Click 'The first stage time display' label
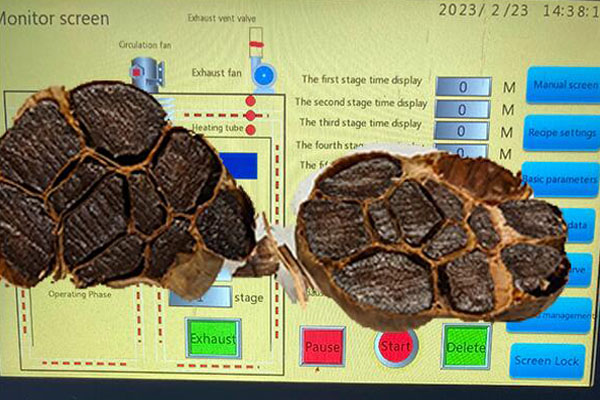 362,80
